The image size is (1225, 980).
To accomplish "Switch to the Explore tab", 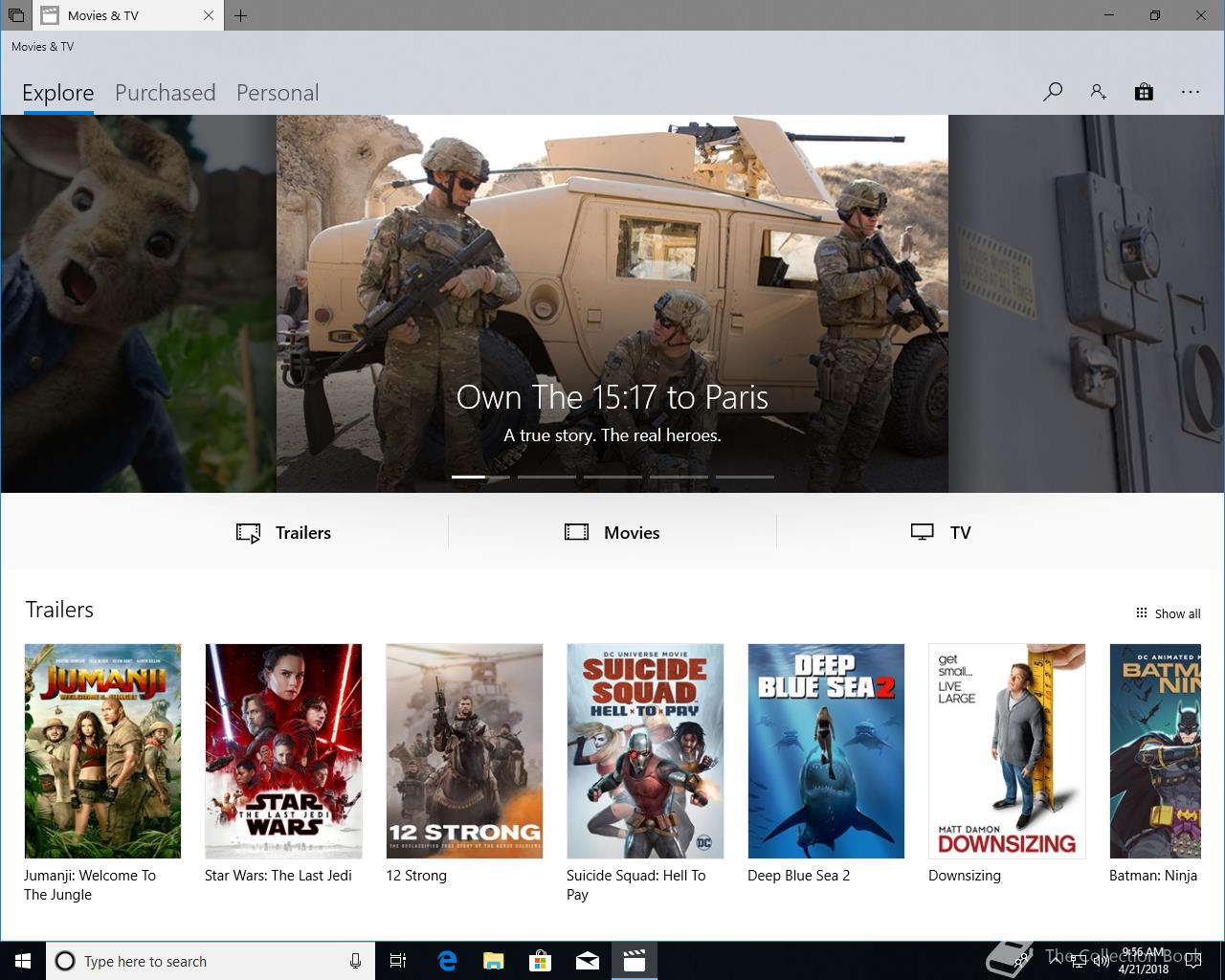I will click(x=58, y=93).
